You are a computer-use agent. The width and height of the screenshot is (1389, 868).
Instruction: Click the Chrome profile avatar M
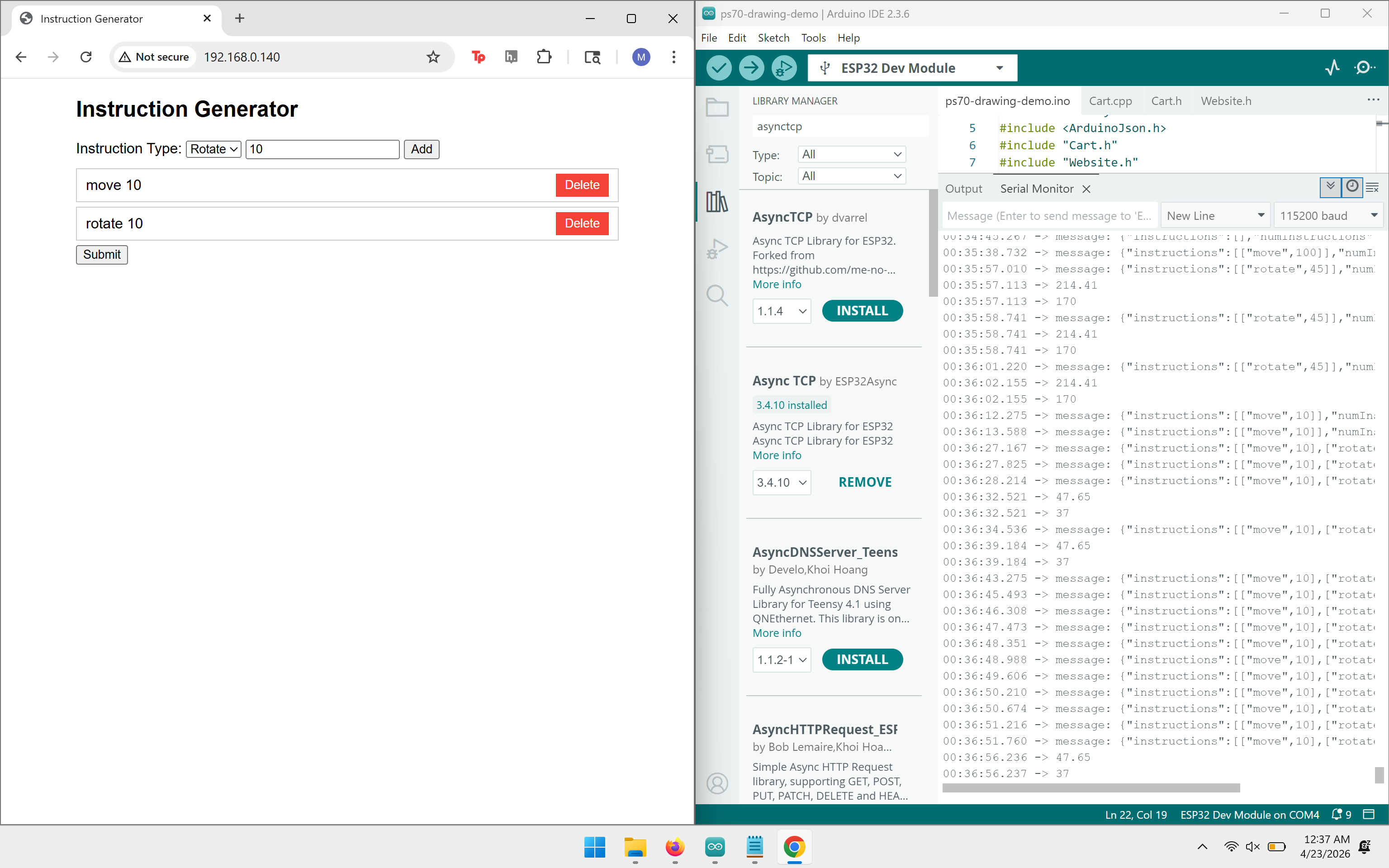641,57
